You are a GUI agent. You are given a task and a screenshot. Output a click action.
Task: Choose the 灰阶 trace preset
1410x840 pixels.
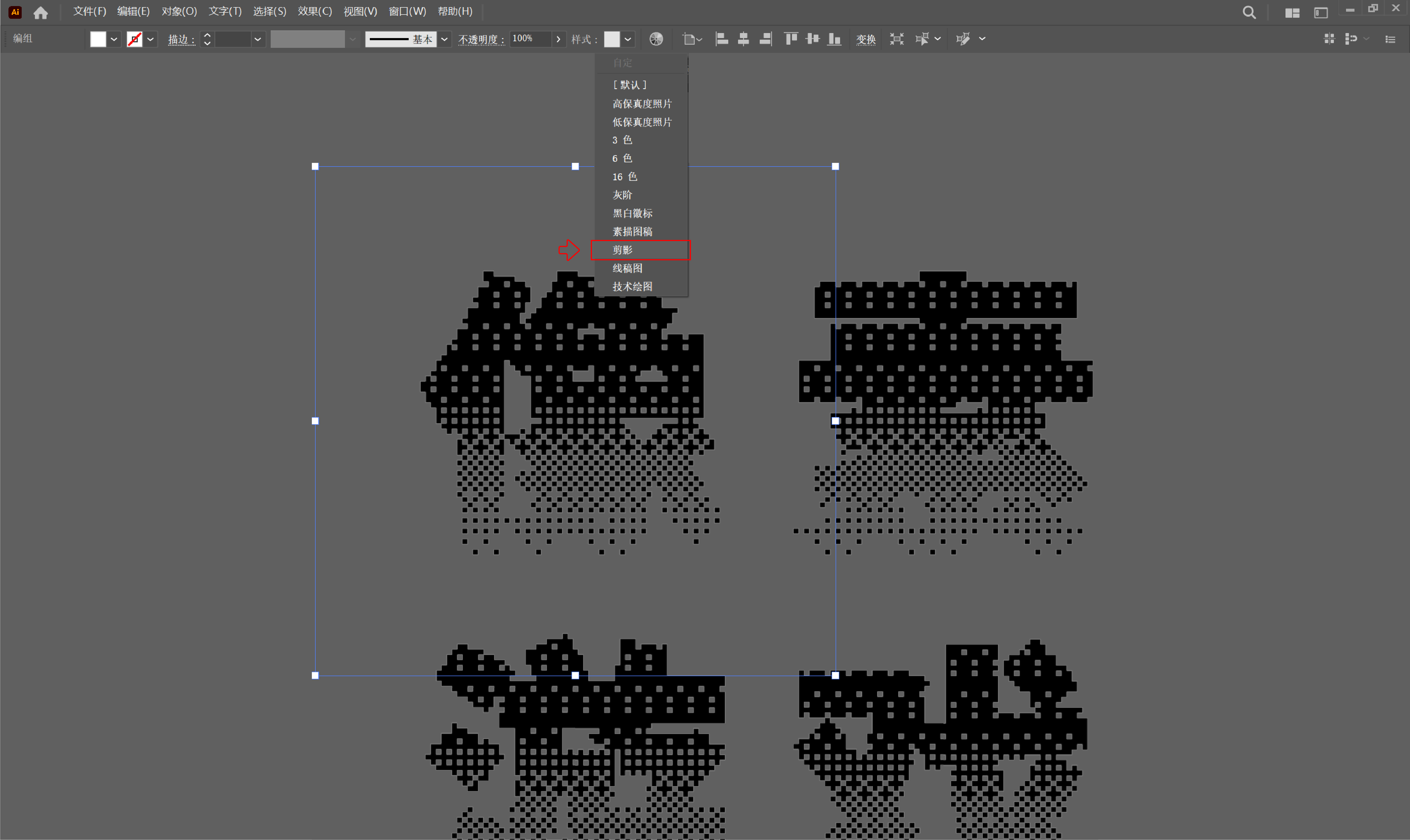641,195
